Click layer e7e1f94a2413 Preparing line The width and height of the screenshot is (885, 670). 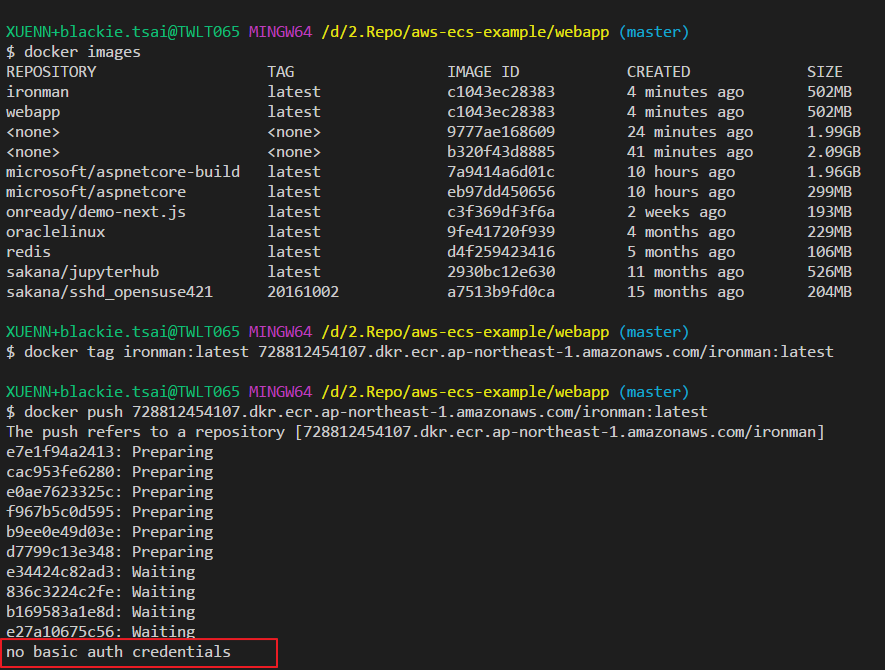[x=110, y=452]
